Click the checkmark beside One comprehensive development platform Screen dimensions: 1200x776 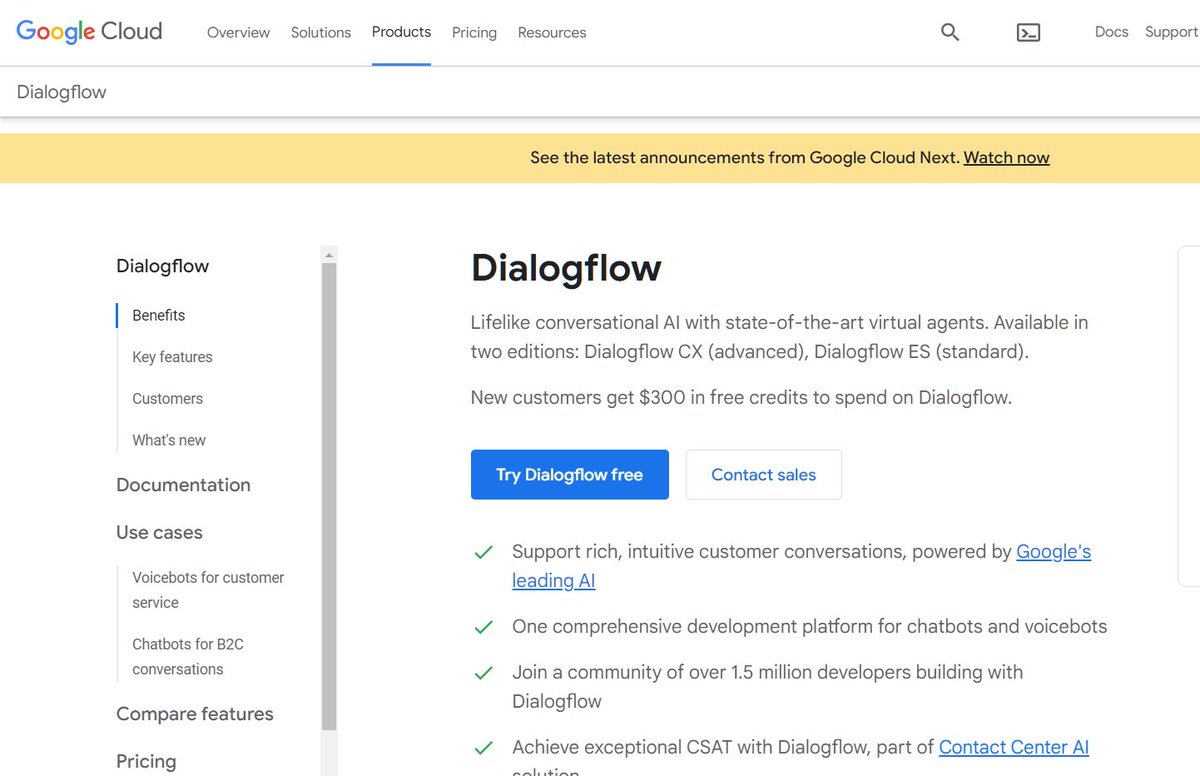pos(484,627)
